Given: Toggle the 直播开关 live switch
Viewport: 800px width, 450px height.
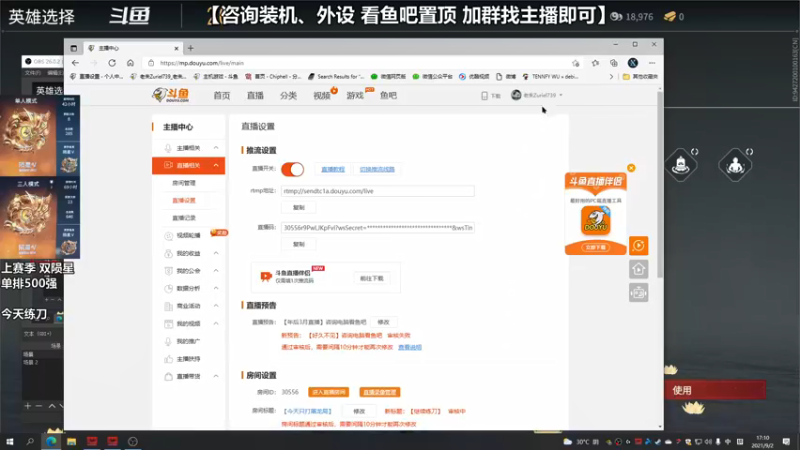Looking at the screenshot, I should [x=292, y=169].
